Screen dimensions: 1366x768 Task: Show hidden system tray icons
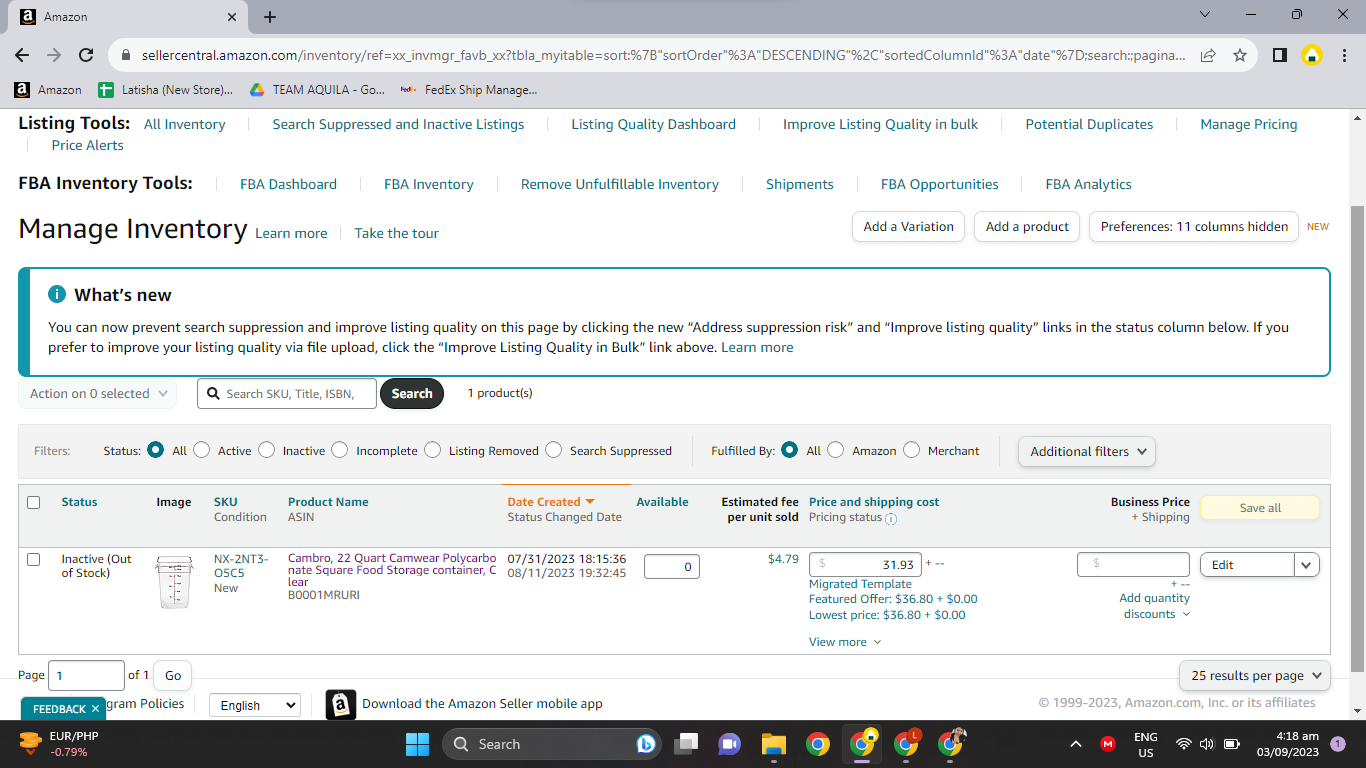[x=1076, y=744]
